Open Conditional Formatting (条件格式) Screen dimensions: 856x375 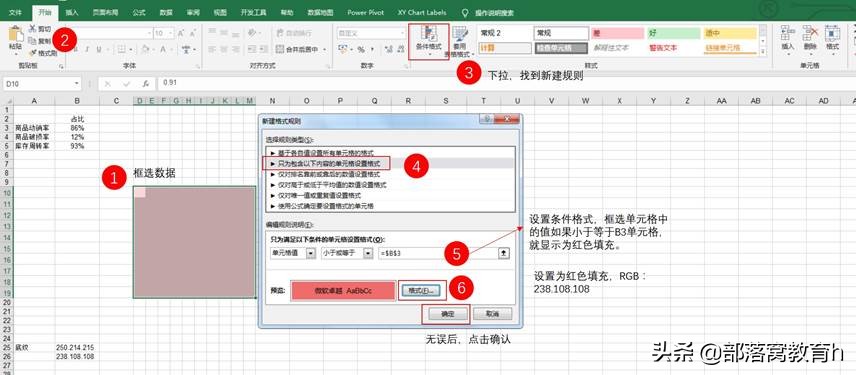(x=429, y=40)
